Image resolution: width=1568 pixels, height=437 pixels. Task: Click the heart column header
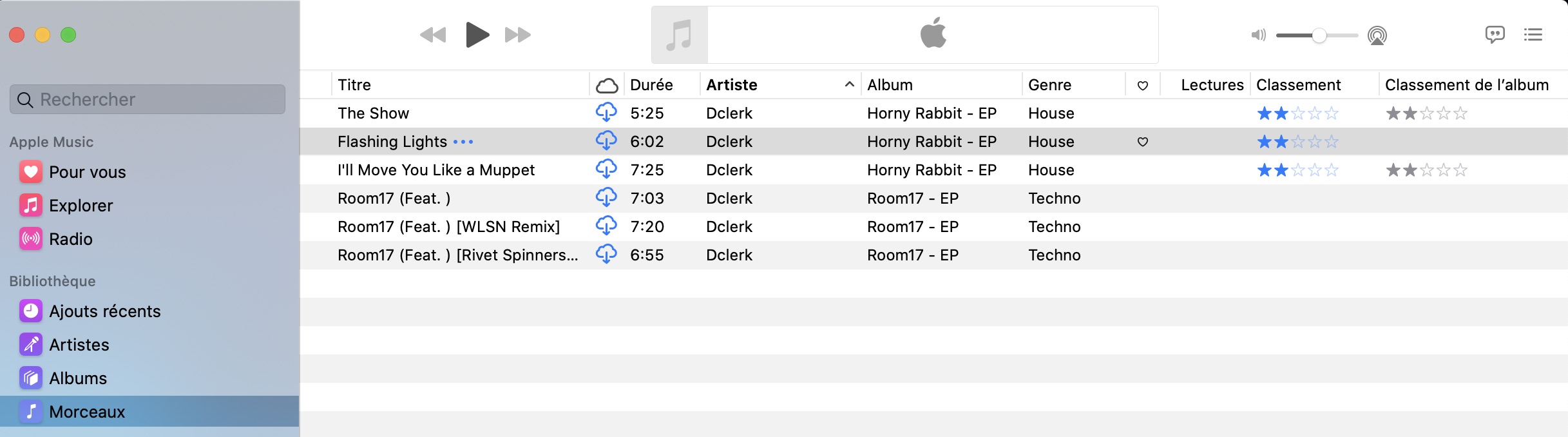(1142, 85)
